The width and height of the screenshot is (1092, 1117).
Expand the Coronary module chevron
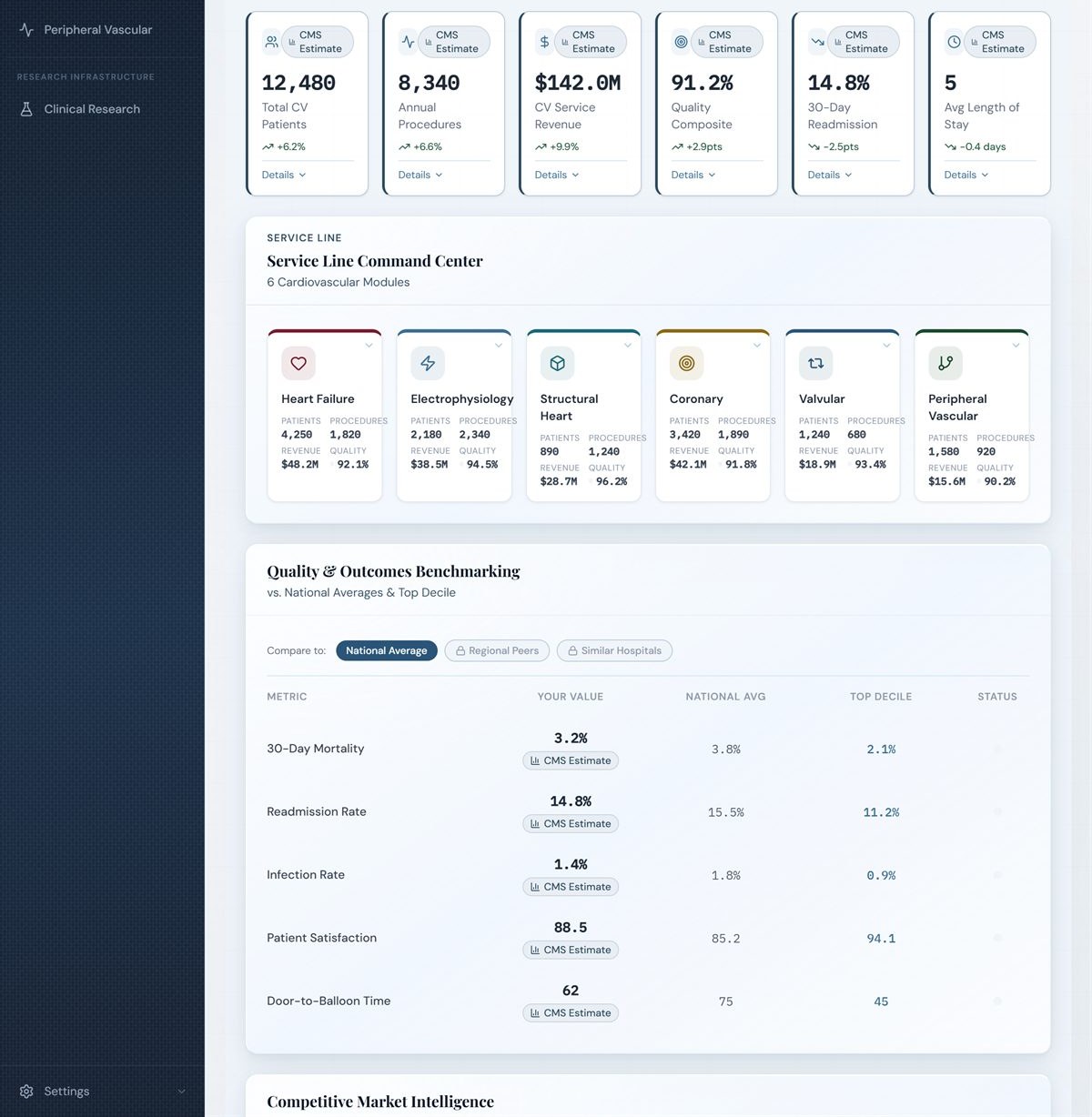click(x=757, y=346)
